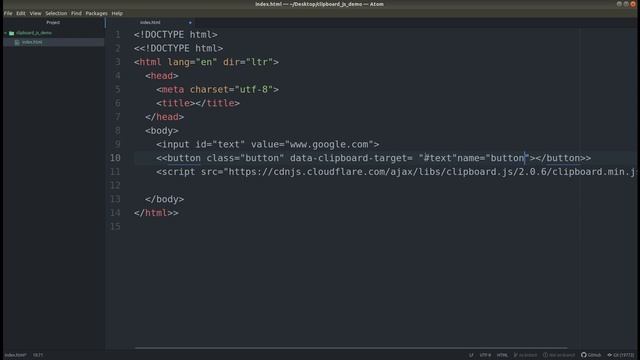Click the index.html file name in the status bar
Image resolution: width=640 pixels, height=360 pixels.
click(16, 355)
